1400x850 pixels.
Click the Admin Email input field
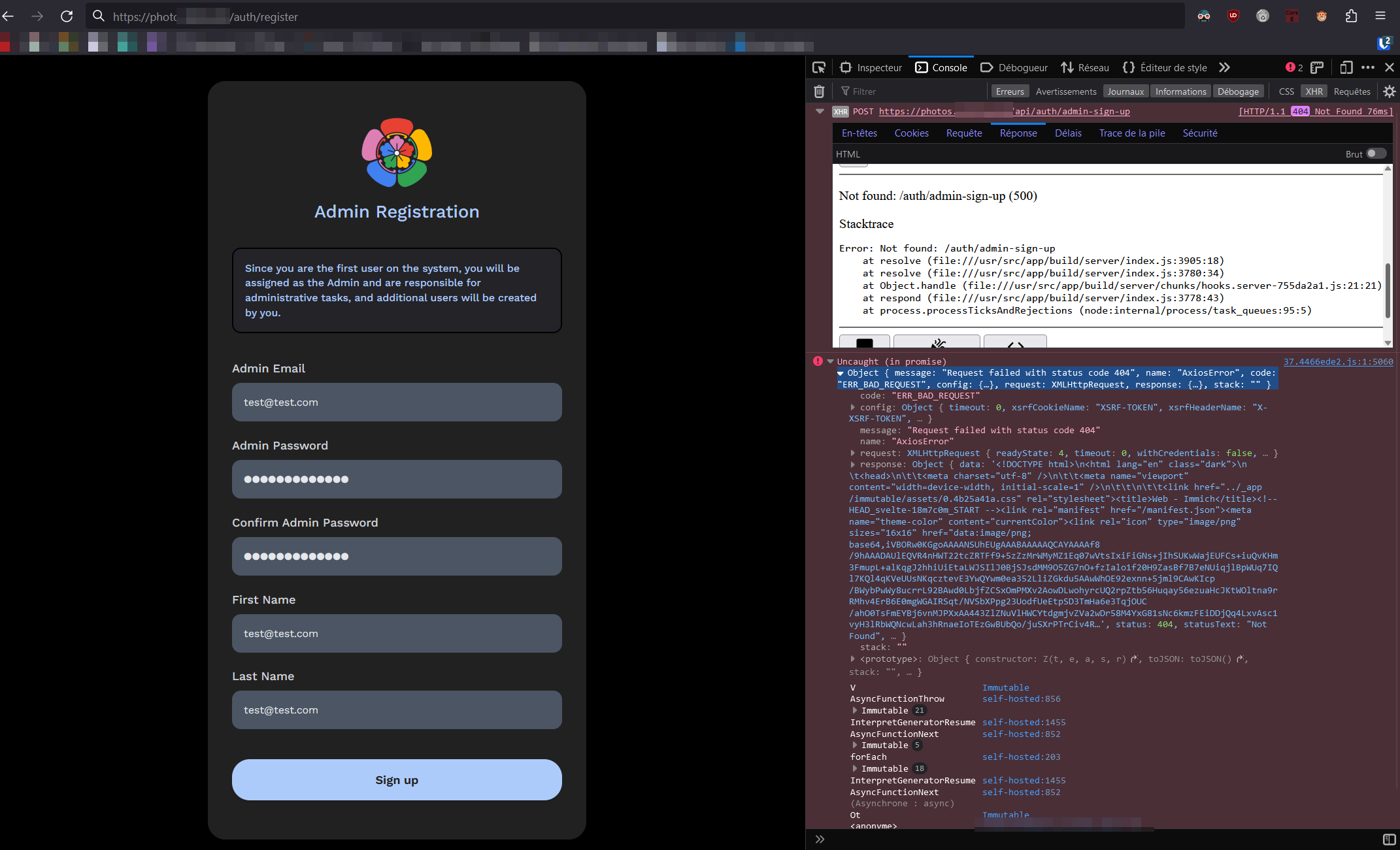click(x=397, y=402)
